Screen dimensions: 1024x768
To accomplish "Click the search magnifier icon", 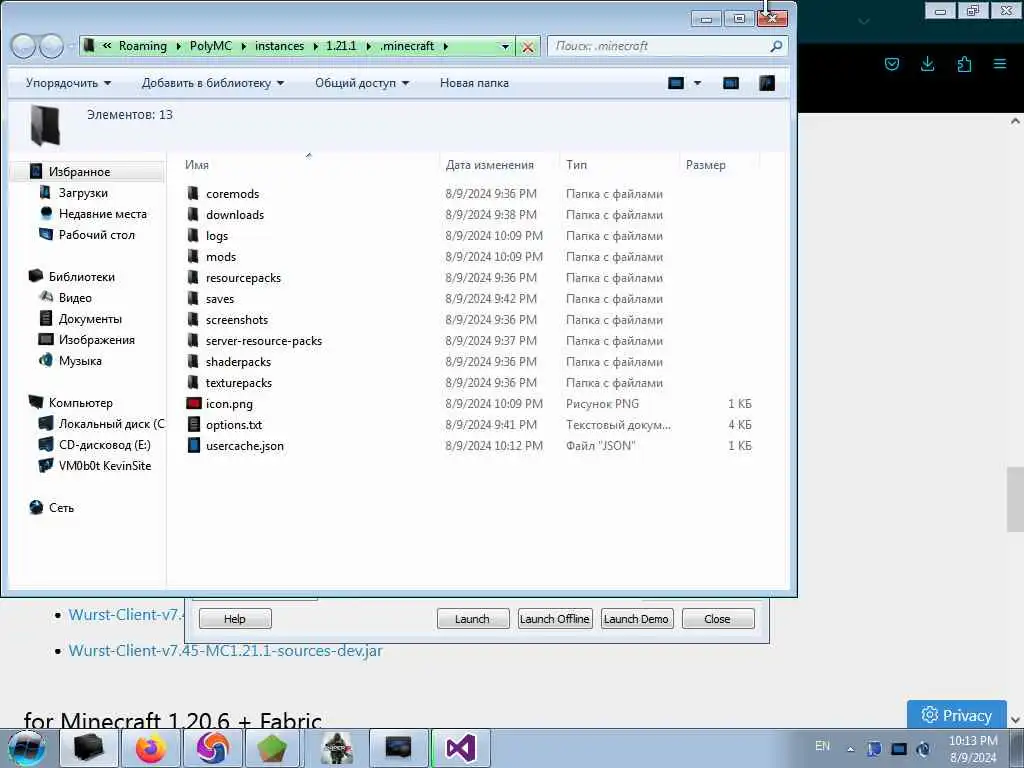I will (x=776, y=46).
